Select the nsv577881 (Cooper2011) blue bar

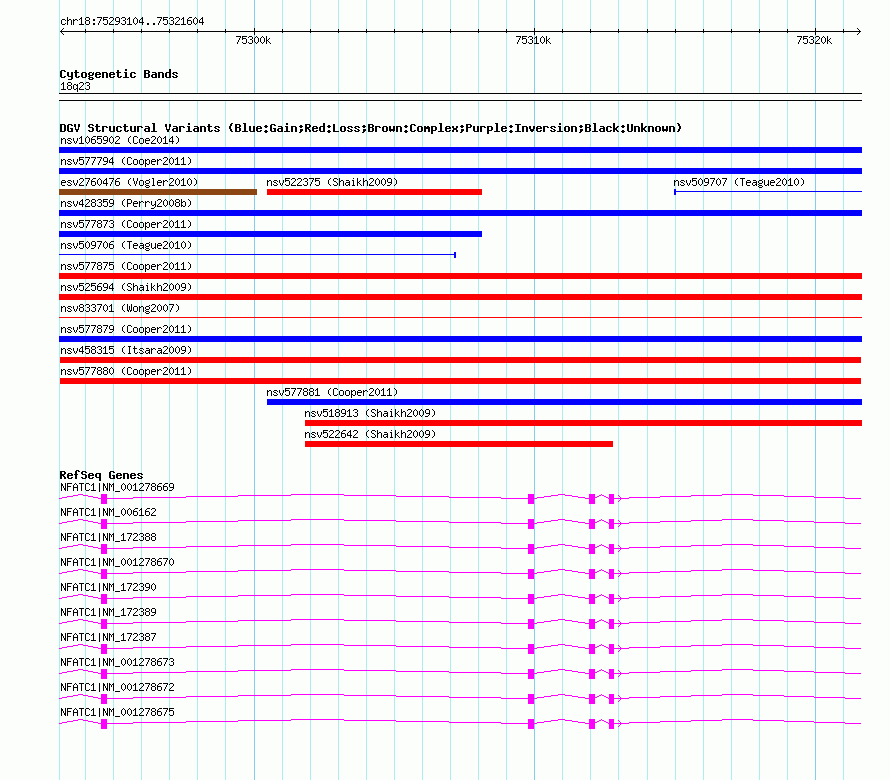(x=564, y=402)
